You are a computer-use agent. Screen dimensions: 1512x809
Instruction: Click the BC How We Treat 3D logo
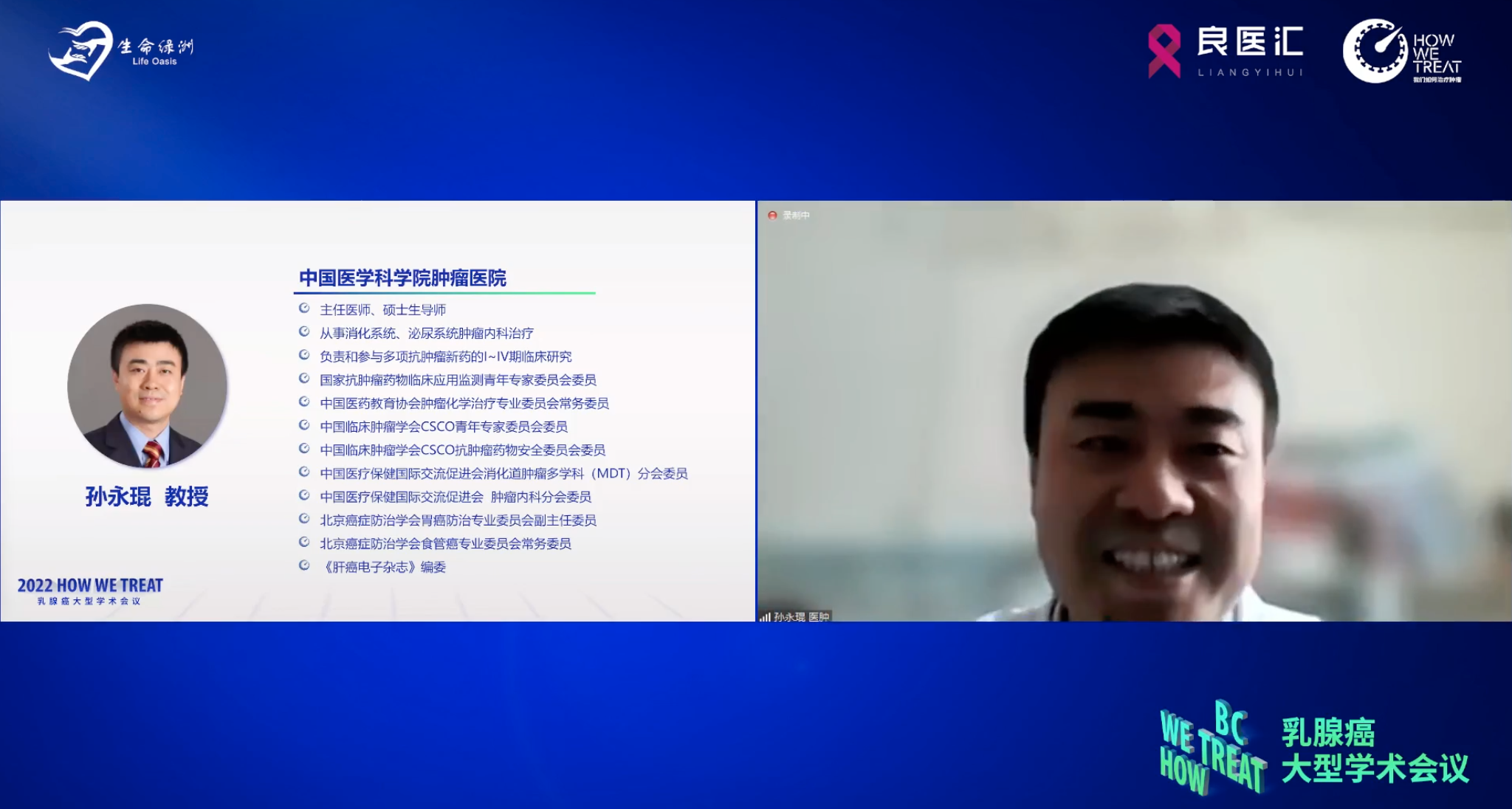tap(1212, 748)
